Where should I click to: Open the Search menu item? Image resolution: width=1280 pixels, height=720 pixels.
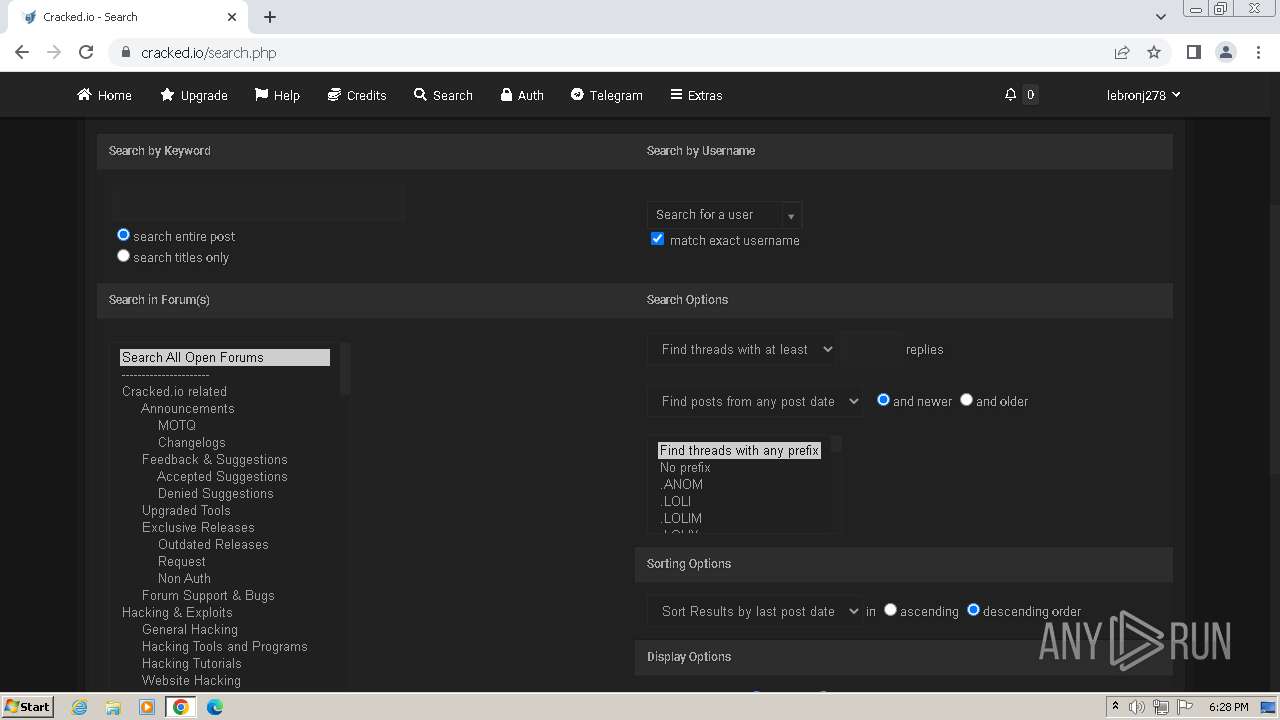pyautogui.click(x=443, y=95)
